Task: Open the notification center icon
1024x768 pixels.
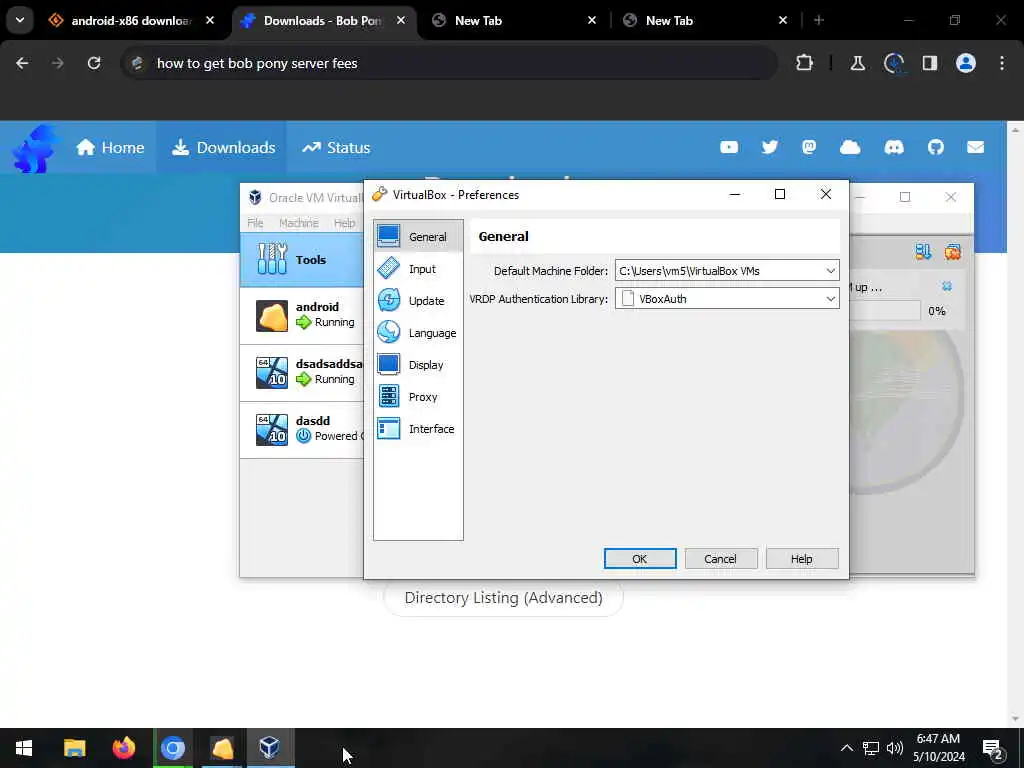Action: tap(993, 749)
